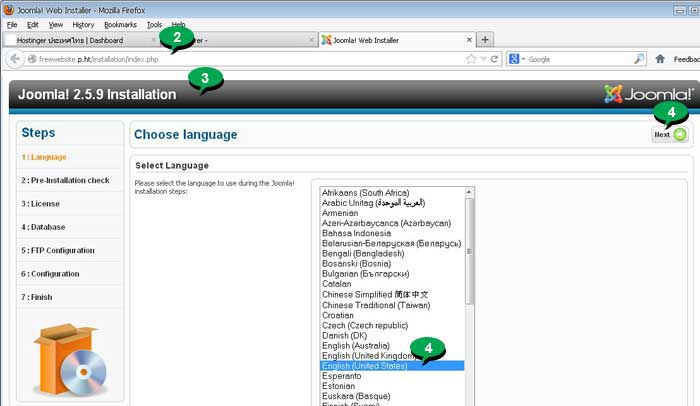
Task: Select Arabic Unitag in the language list
Action: (x=392, y=203)
